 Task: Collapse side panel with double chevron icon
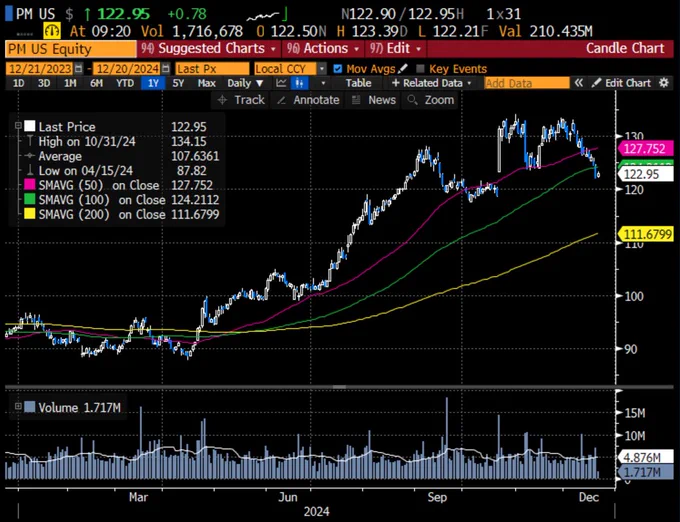click(579, 83)
